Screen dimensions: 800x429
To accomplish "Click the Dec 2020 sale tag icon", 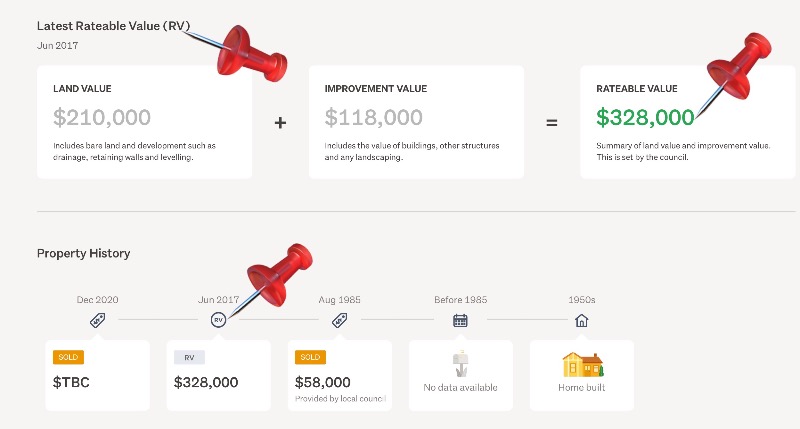I will [97, 320].
